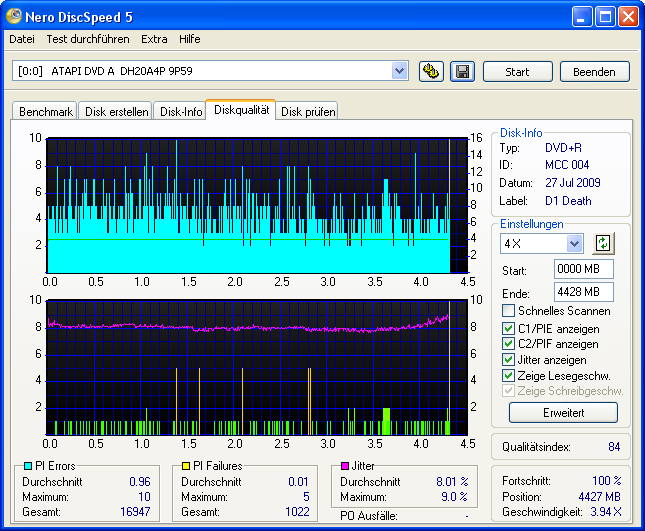Click the greyed Zeige Schreibgeschw. checkbox
Viewport: 645px width, 531px height.
click(508, 390)
